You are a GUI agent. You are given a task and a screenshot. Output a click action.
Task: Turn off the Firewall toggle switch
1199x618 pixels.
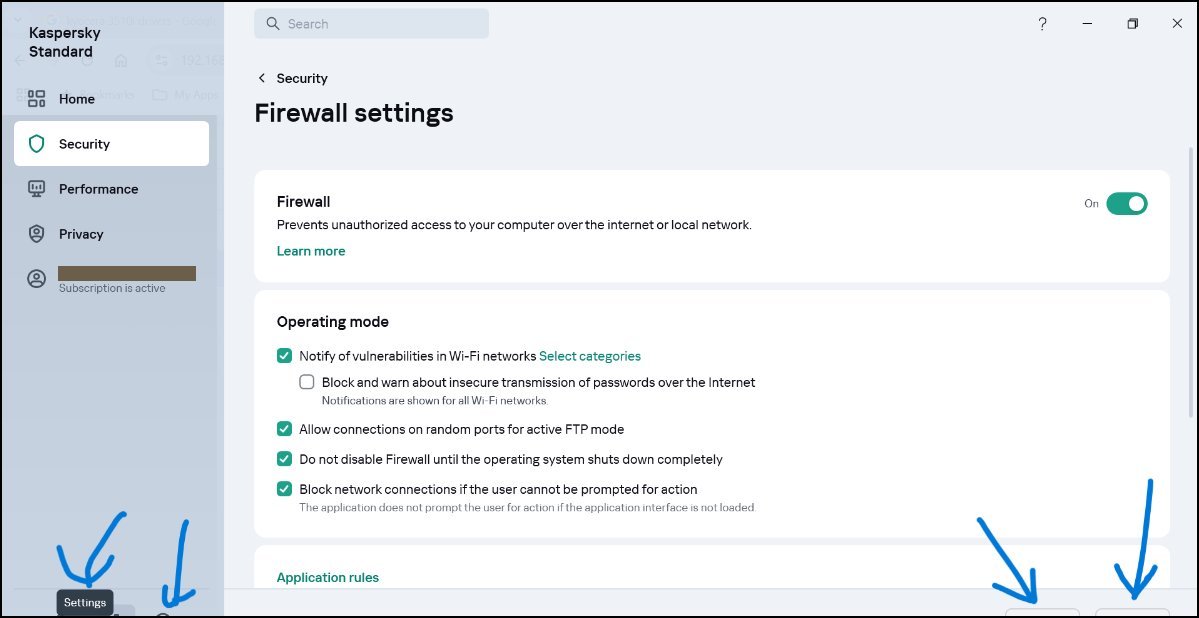pos(1126,203)
